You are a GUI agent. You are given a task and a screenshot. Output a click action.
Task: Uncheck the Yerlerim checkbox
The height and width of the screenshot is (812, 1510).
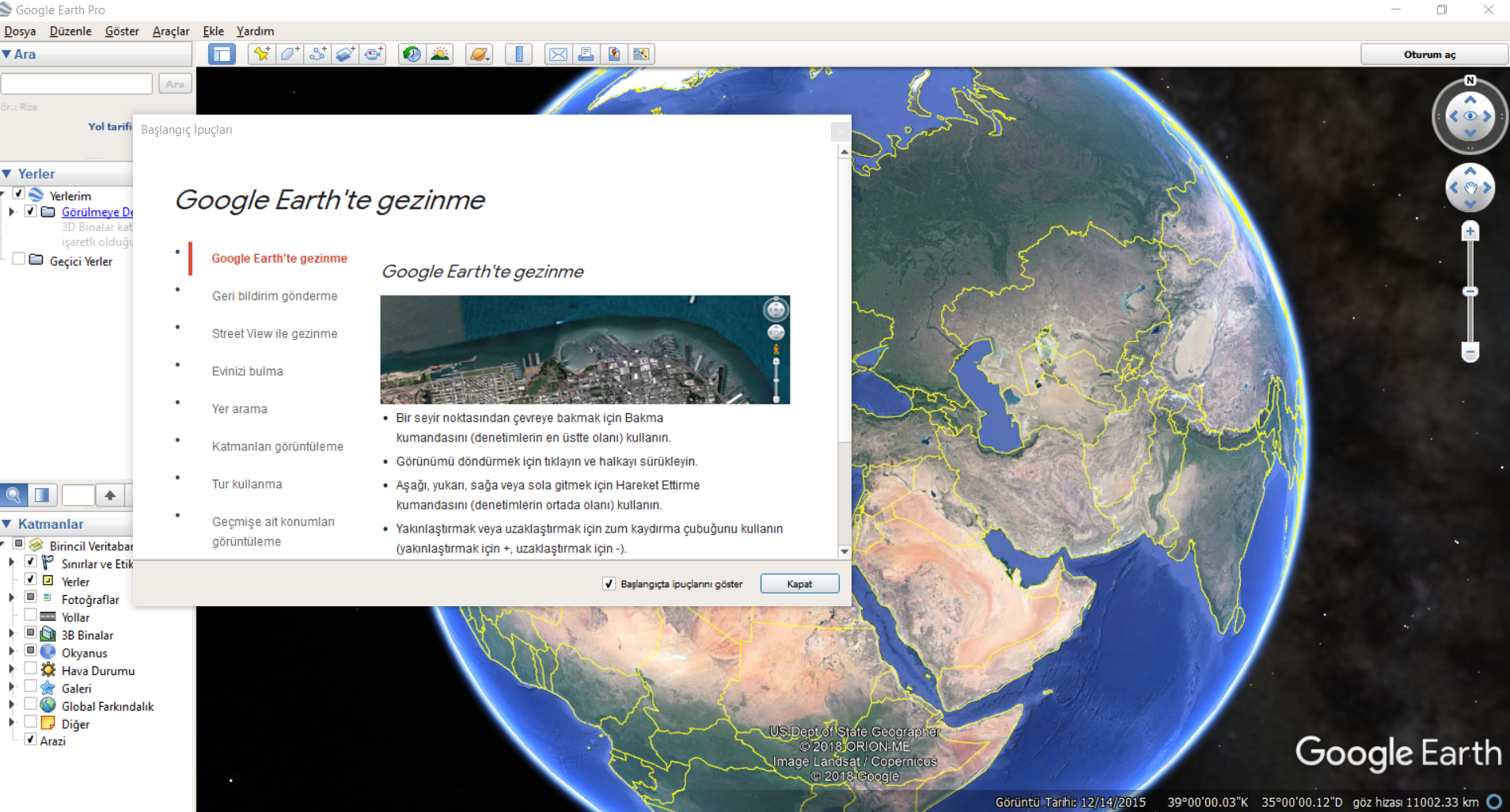[19, 194]
